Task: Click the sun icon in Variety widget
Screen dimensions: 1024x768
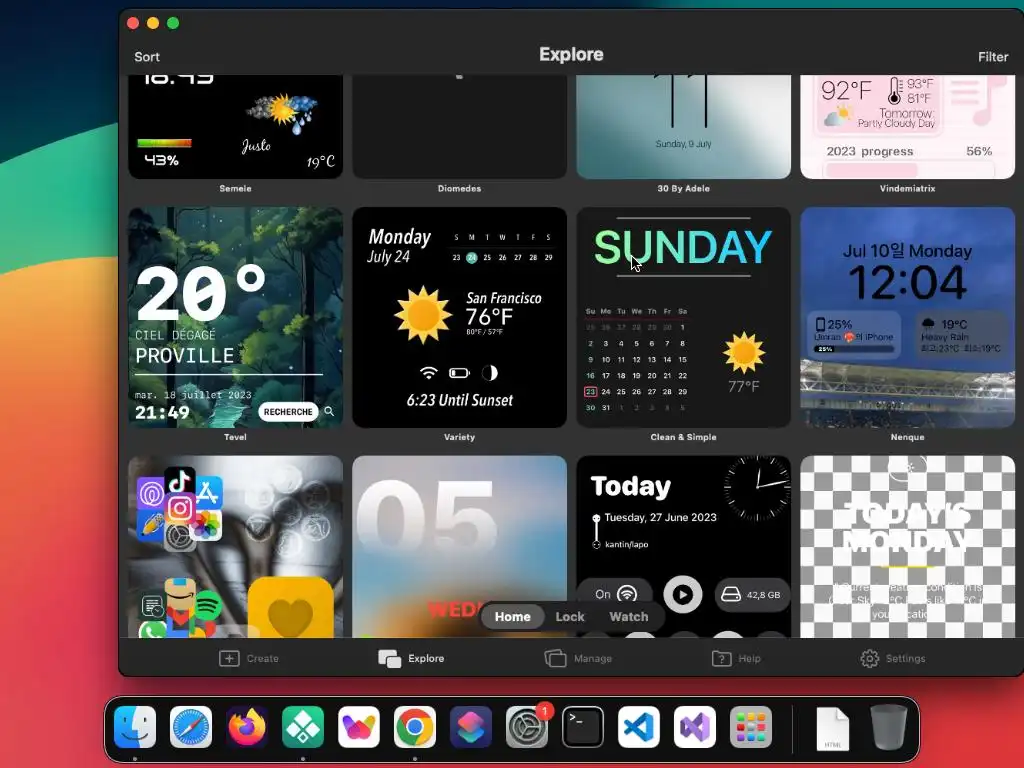Action: [x=423, y=315]
